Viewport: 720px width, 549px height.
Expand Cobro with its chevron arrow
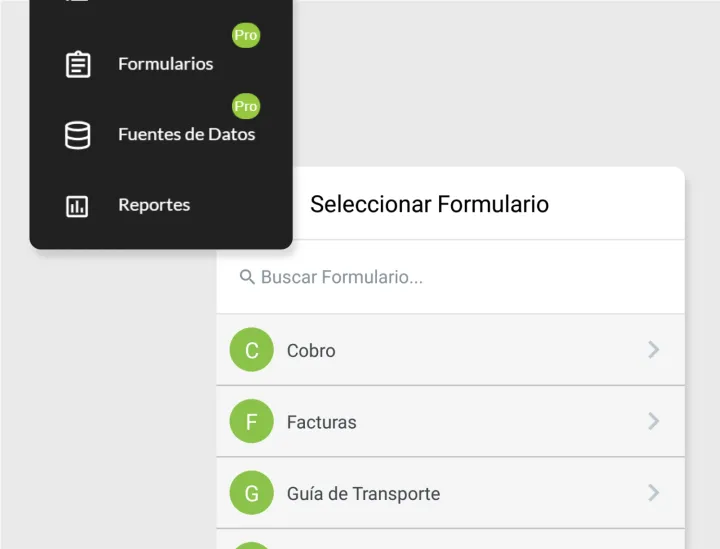point(653,350)
